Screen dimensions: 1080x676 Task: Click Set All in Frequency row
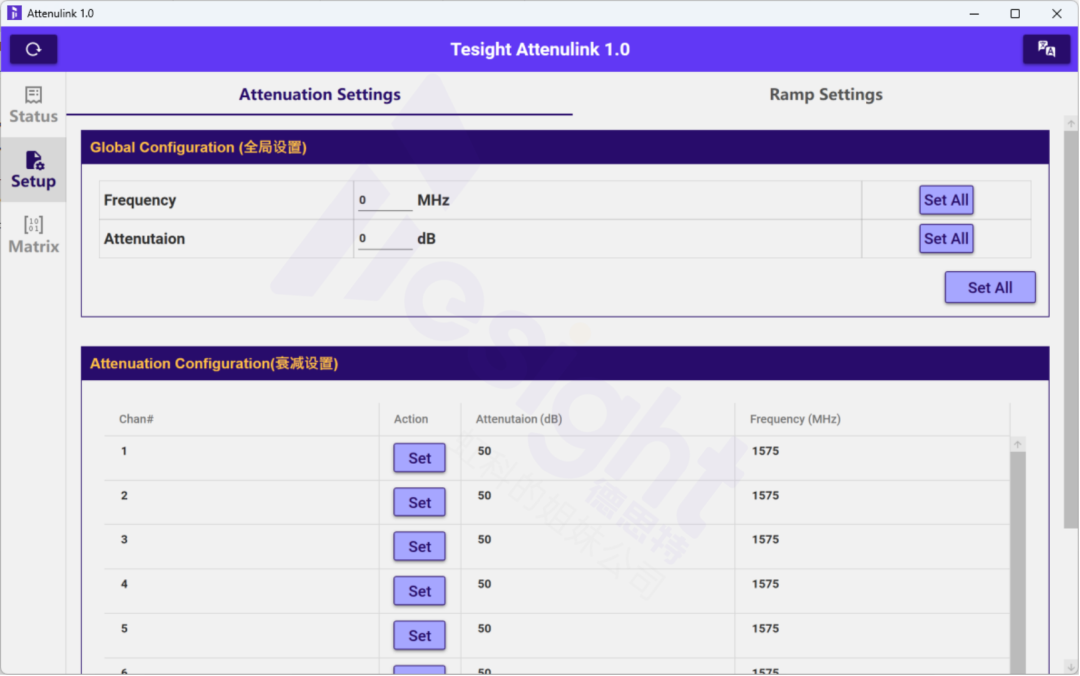[946, 200]
